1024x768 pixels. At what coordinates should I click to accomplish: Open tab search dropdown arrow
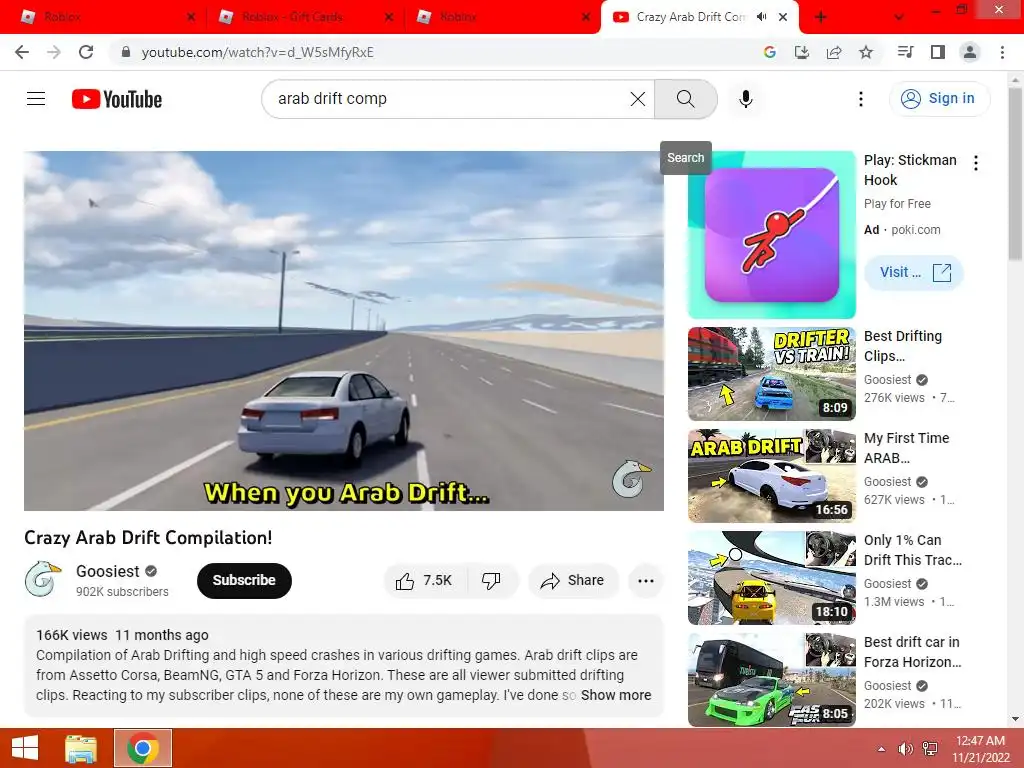tap(899, 17)
